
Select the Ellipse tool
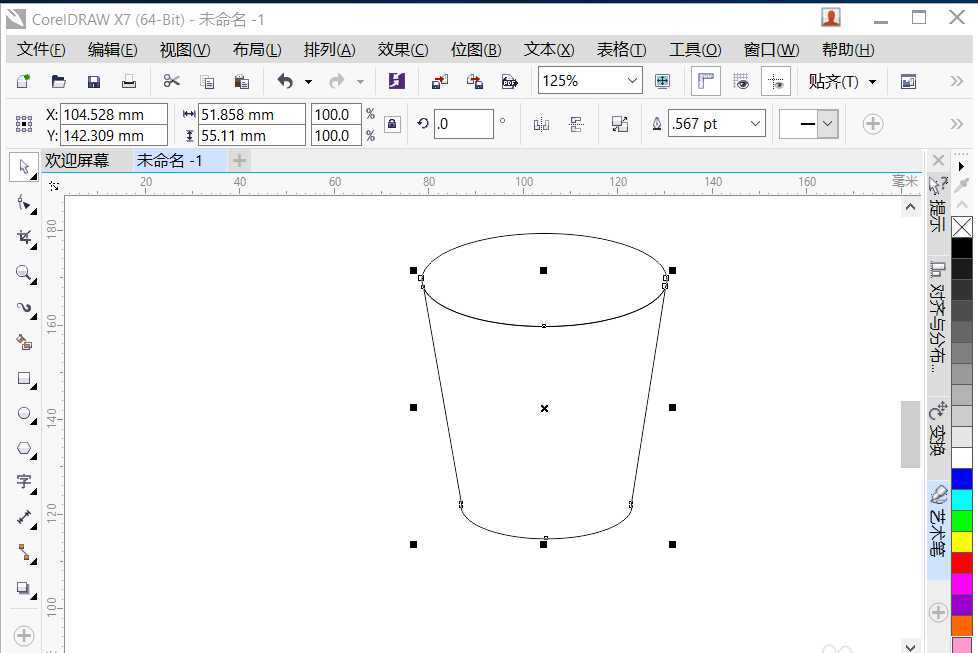click(24, 413)
